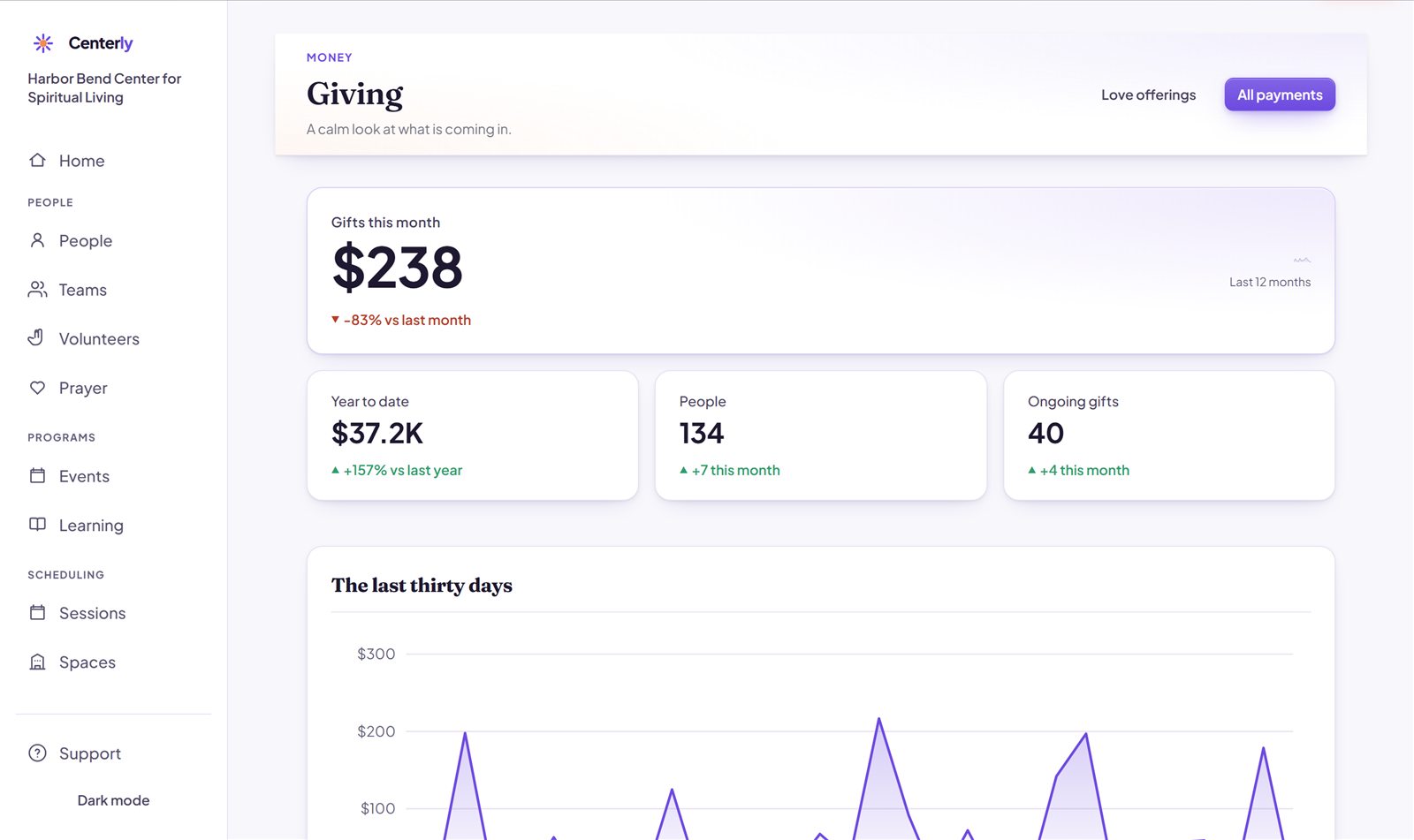Open Learning via the book icon
This screenshot has height=840, width=1414.
37,525
